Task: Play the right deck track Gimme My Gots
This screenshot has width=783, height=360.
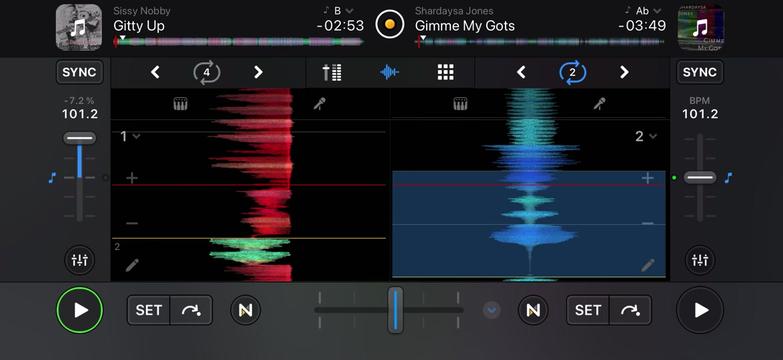Action: (700, 310)
